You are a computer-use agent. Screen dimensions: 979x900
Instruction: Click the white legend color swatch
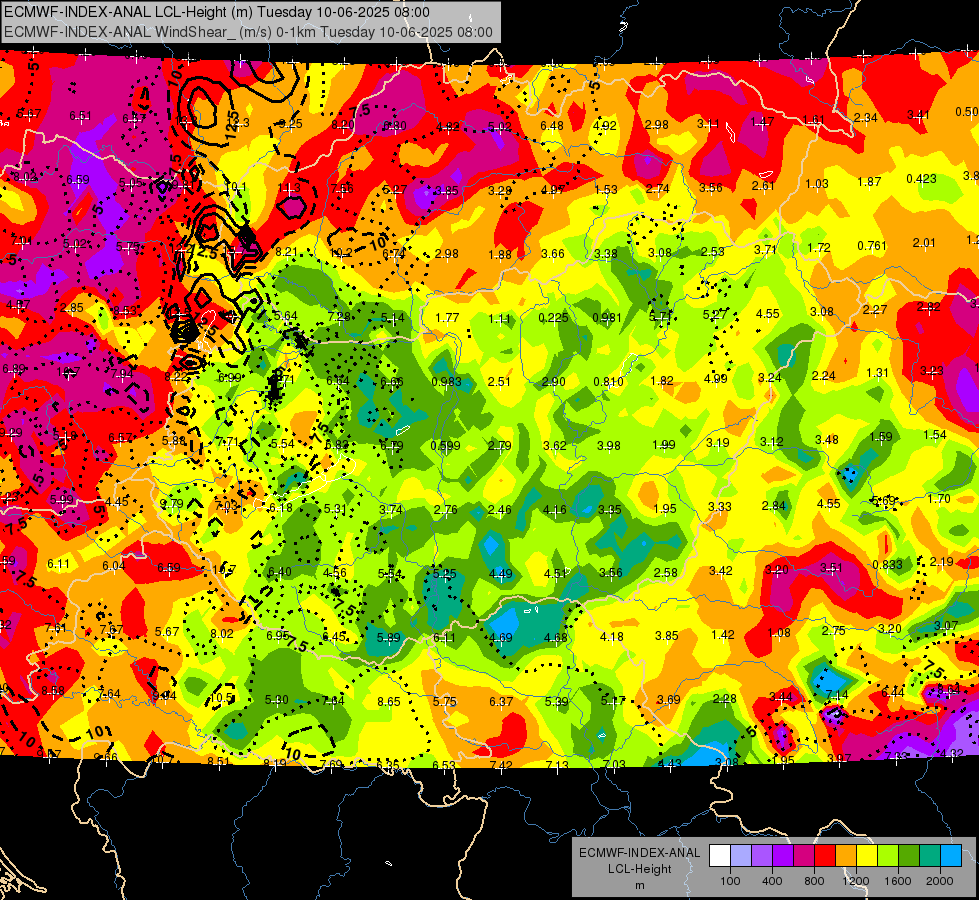click(x=720, y=856)
